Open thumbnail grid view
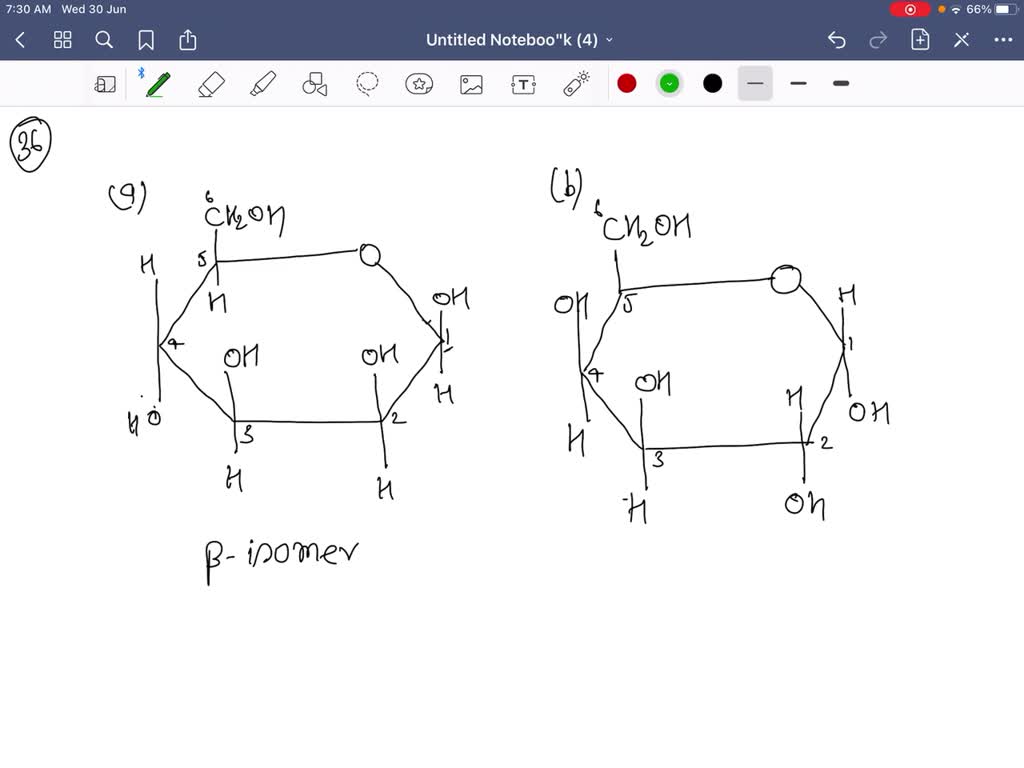Screen dimensions: 1024x768 (x=62, y=40)
